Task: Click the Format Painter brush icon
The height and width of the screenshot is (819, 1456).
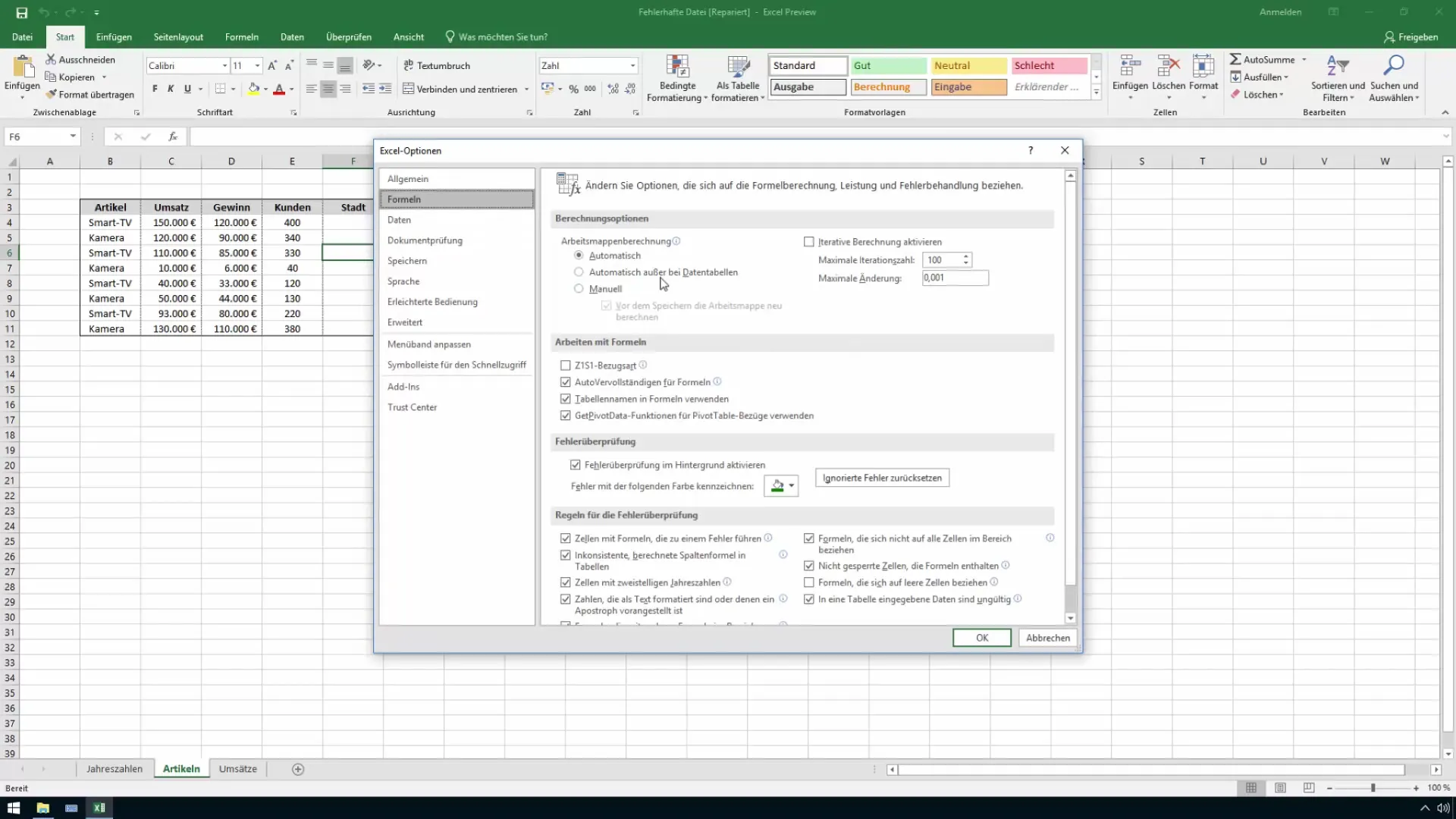Action: (51, 95)
